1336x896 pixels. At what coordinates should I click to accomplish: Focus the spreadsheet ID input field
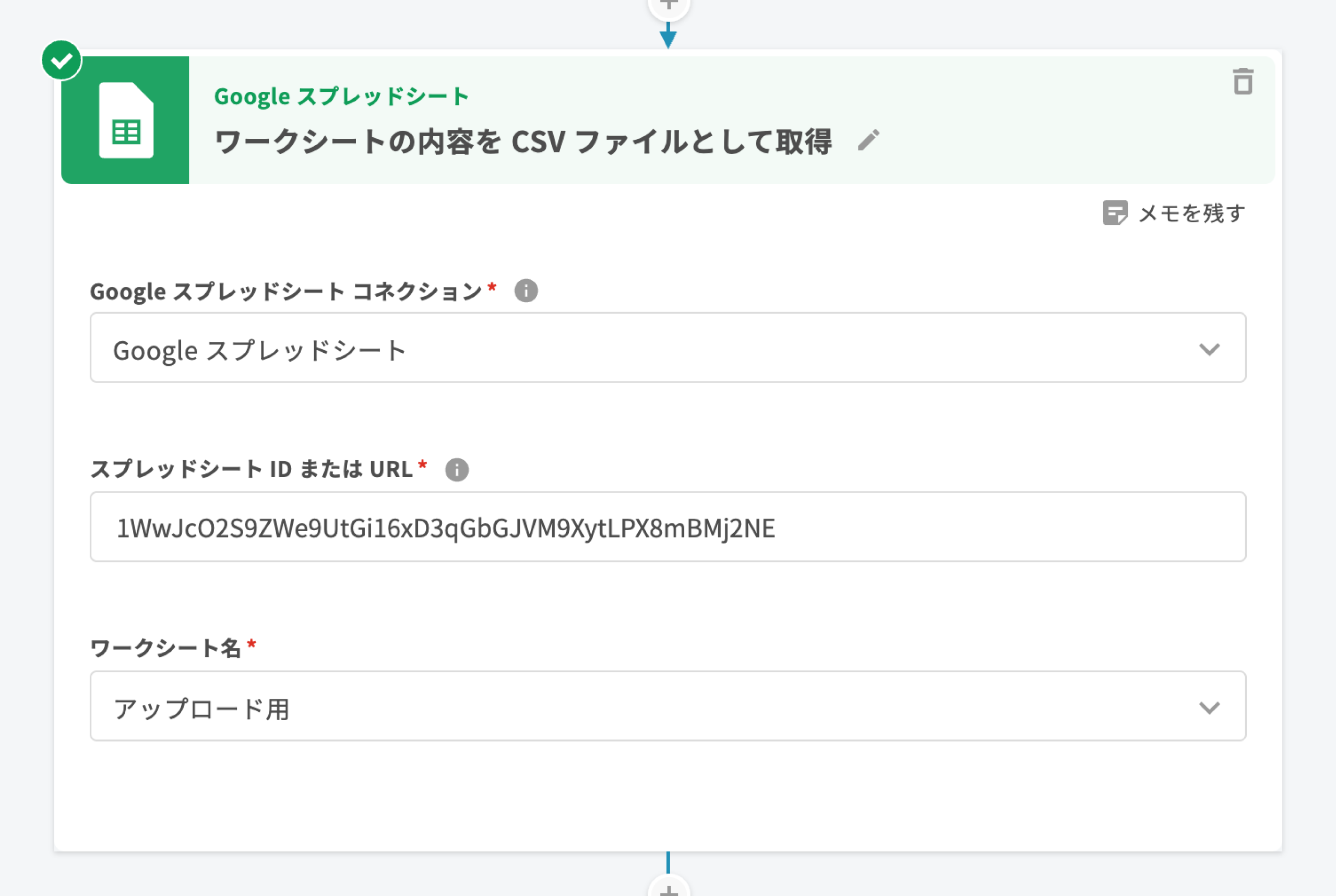click(667, 527)
